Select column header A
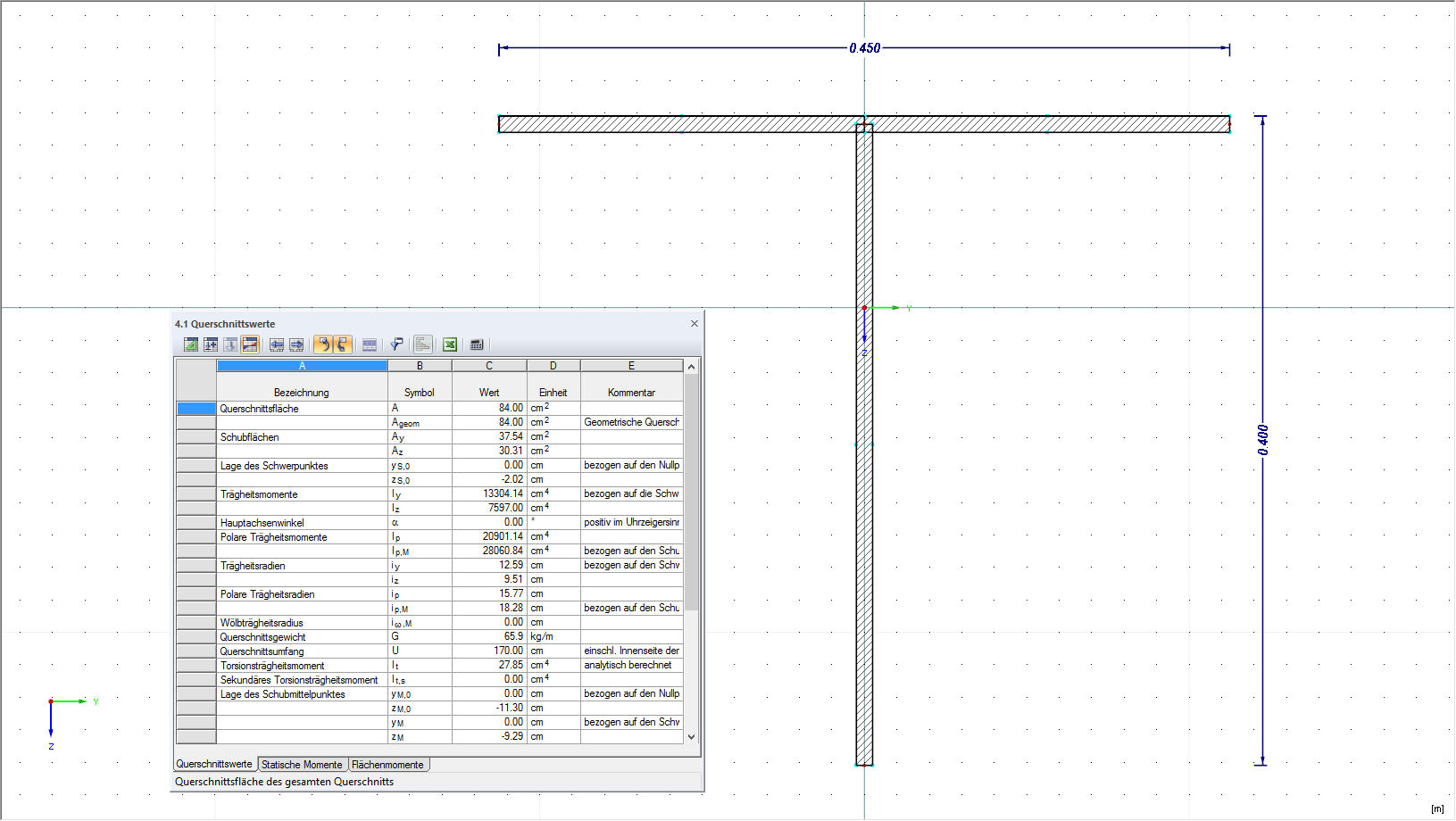 coord(302,365)
